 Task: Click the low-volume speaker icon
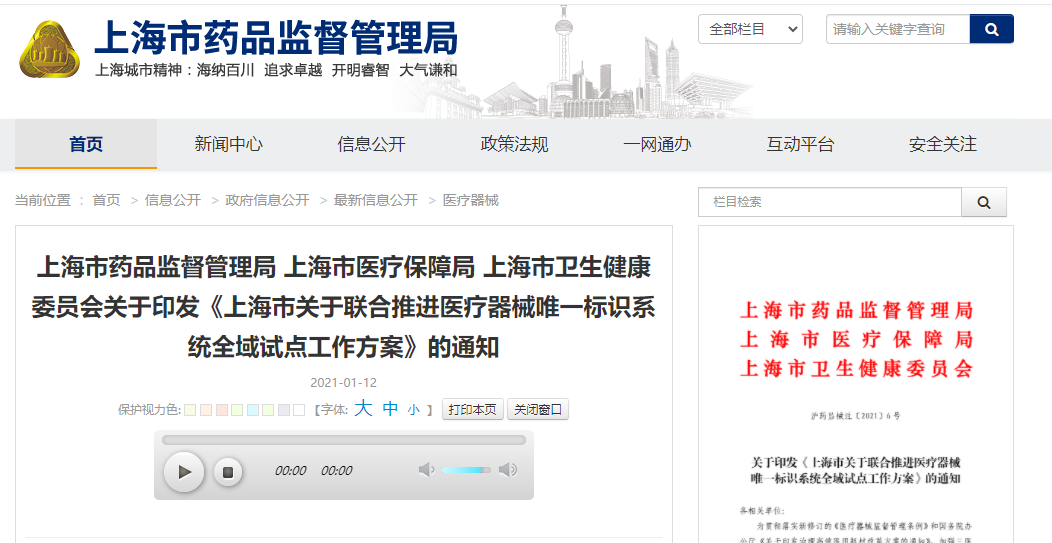pos(426,470)
